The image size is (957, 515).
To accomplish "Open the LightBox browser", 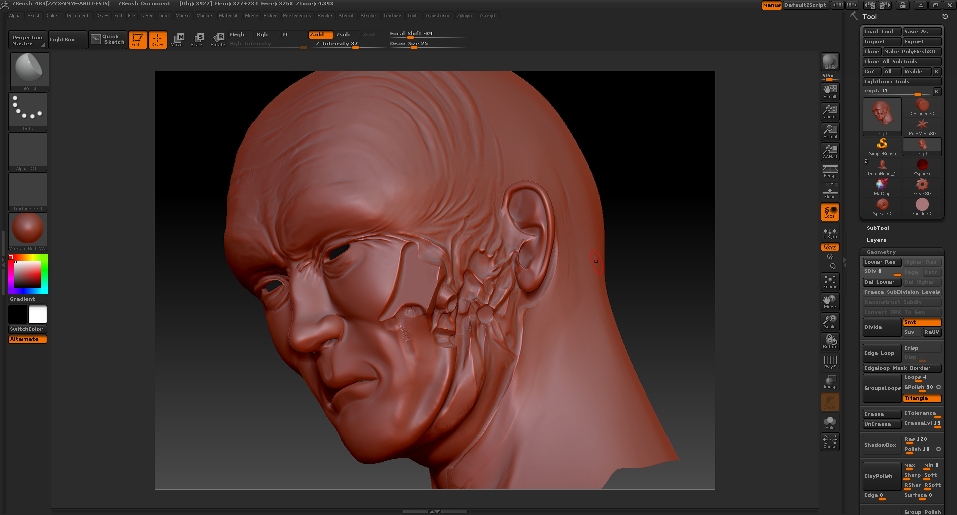I will (x=62, y=40).
